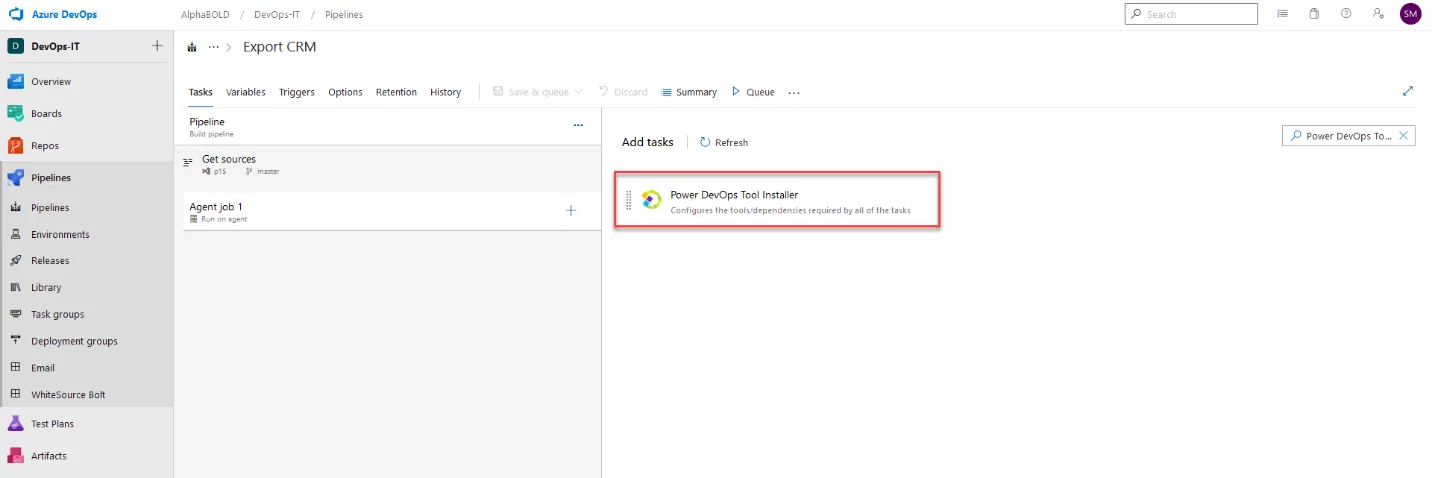Switch to the Retention tab

click(x=396, y=92)
